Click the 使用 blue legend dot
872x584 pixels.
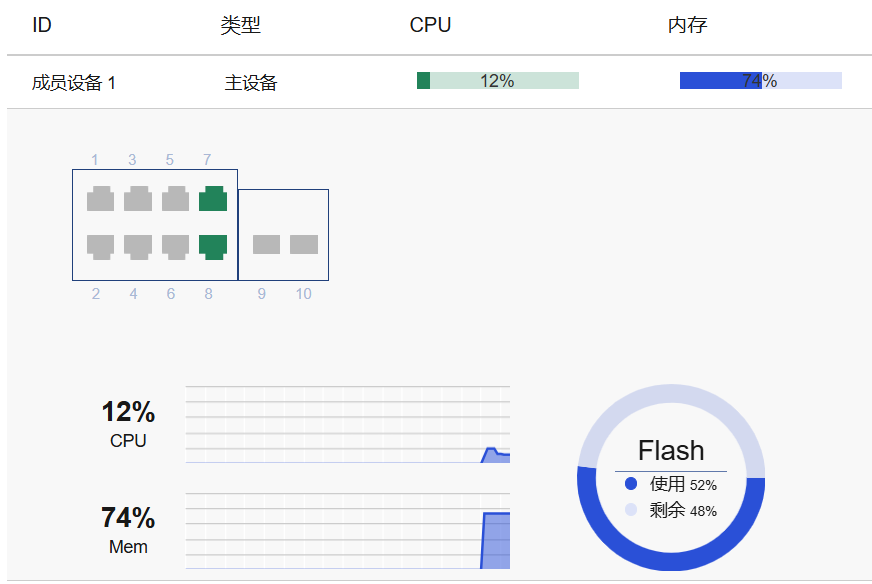[x=630, y=484]
